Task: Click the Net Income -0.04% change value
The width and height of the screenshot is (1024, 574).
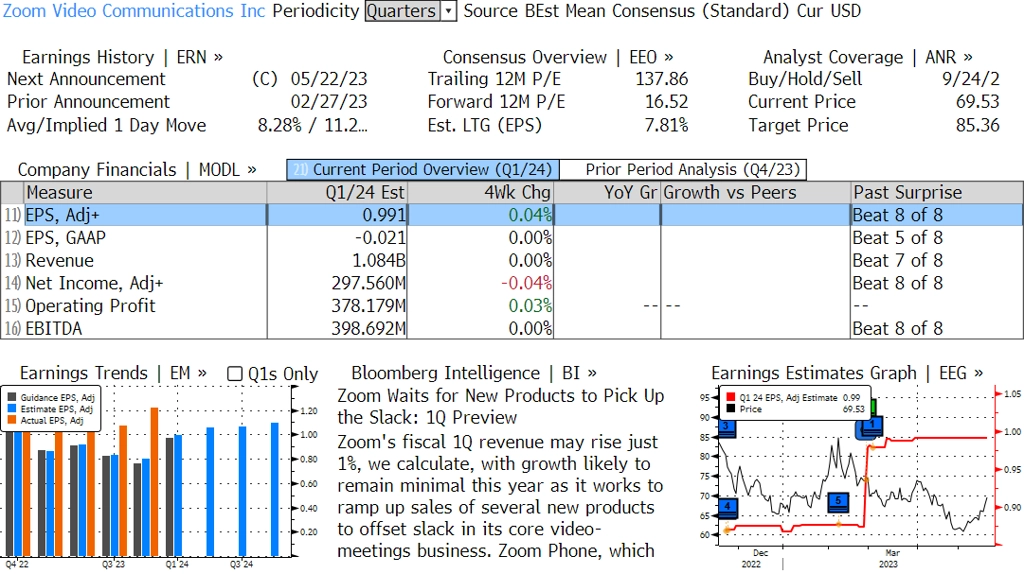Action: point(526,283)
